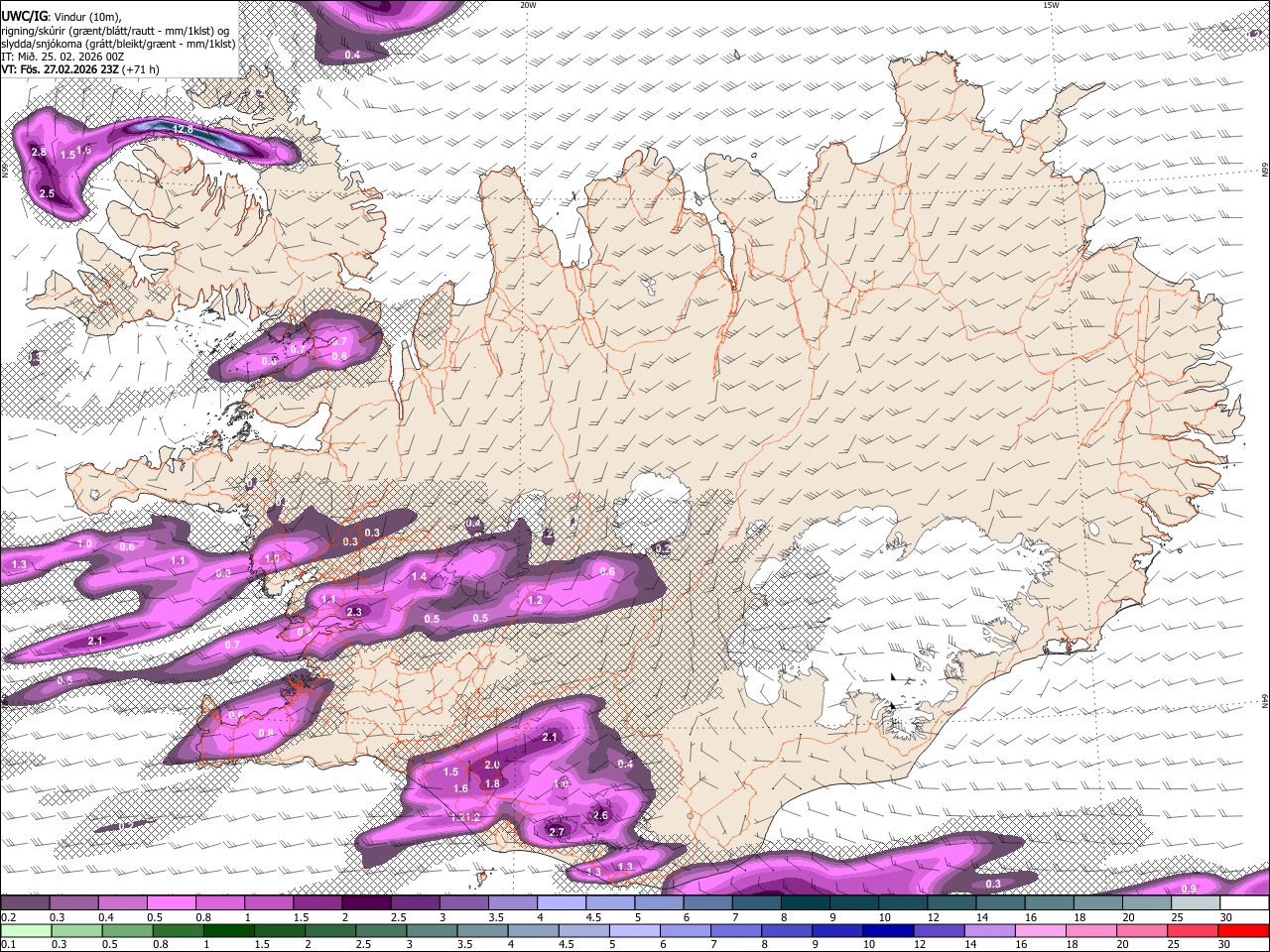Click the 'VT: Fös. 27.02.2026 23Z' line
This screenshot has width=1270, height=952.
pyautogui.click(x=60, y=69)
